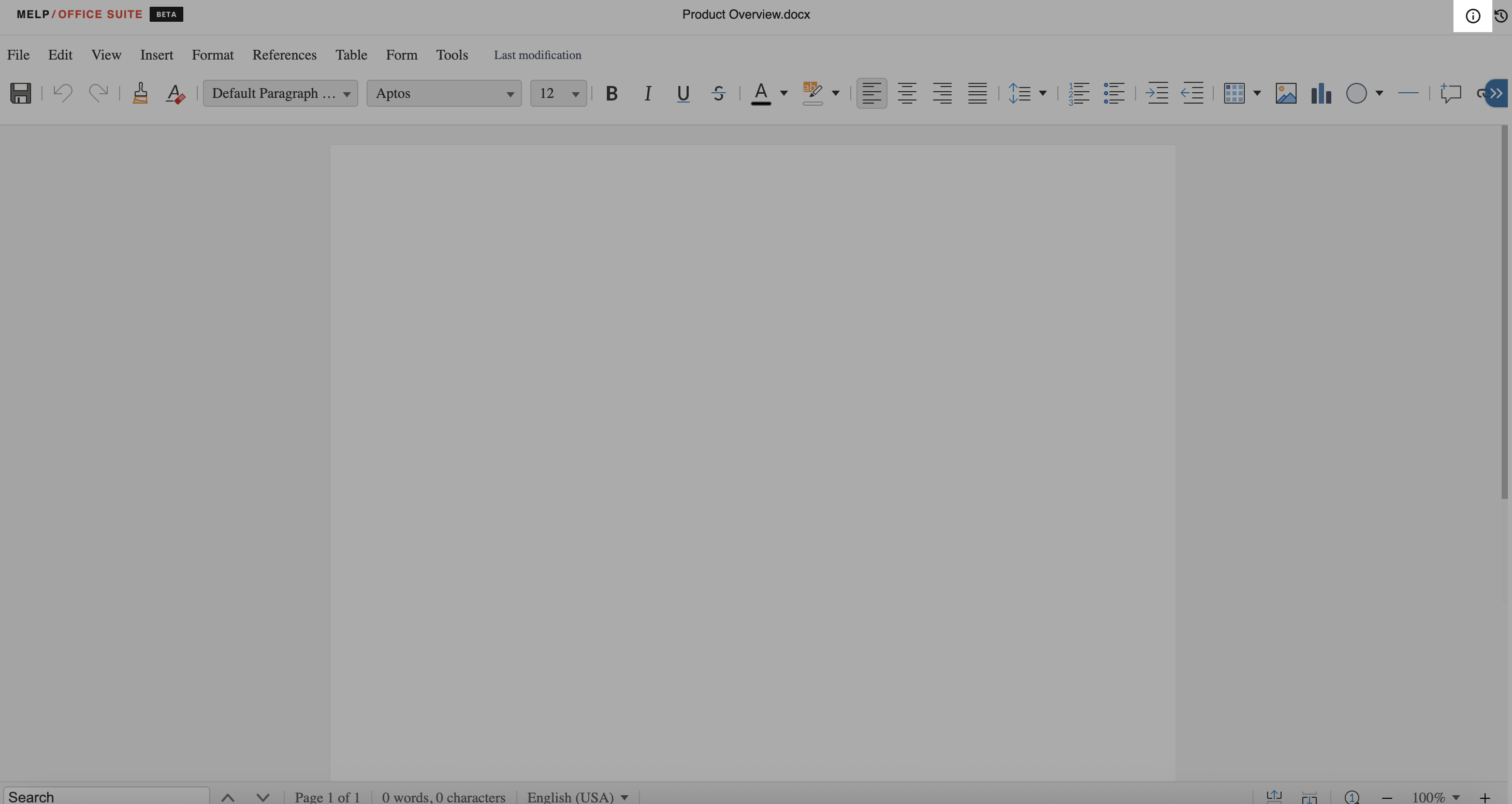Insert a chart with the bar-chart icon
Viewport: 1512px width, 804px height.
[1320, 93]
